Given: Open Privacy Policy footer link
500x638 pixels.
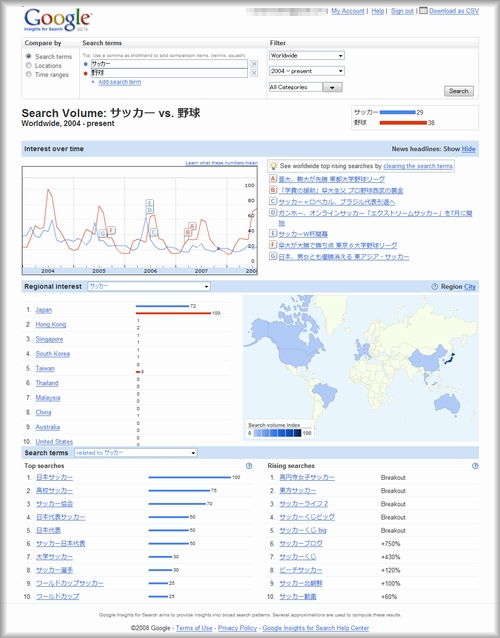Looking at the screenshot, I should click(x=237, y=628).
